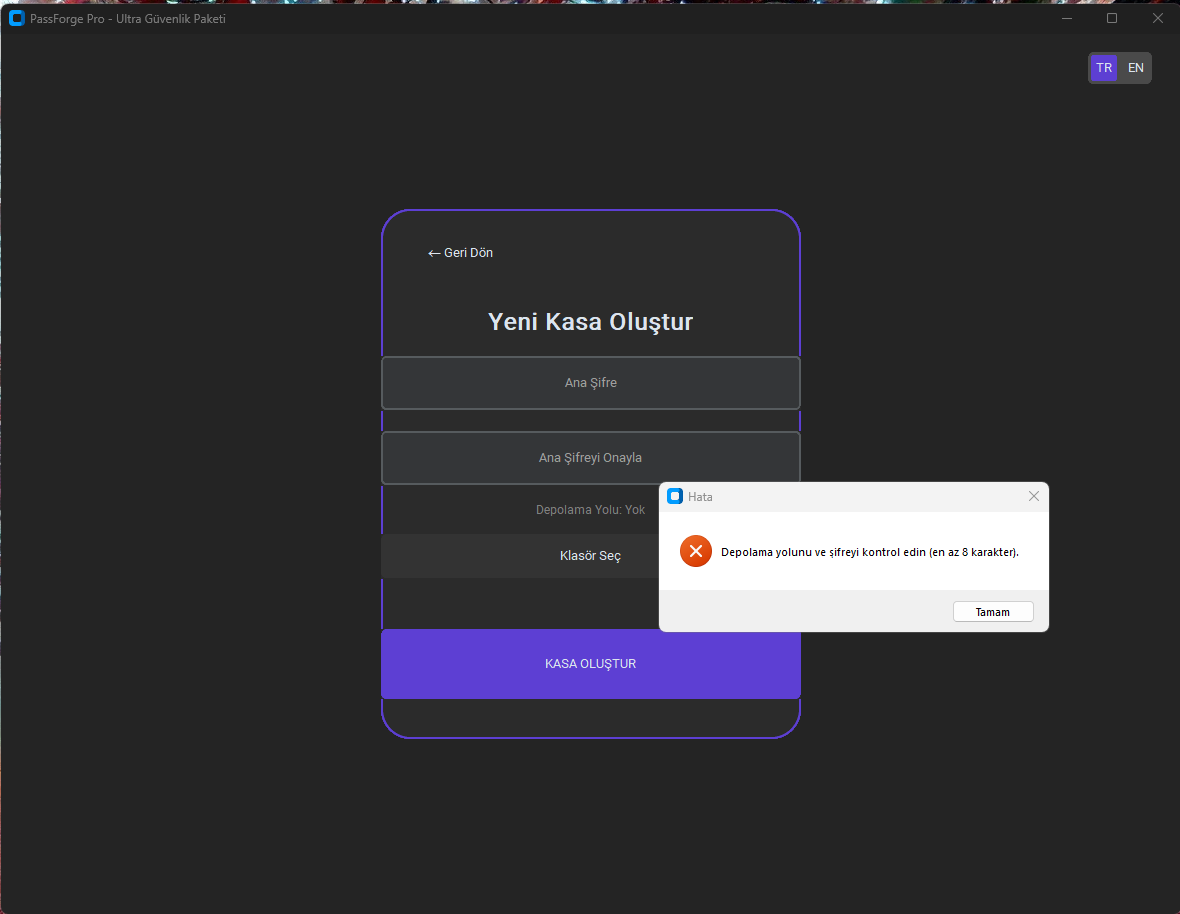Close the PassForge Pro main window

(1157, 18)
